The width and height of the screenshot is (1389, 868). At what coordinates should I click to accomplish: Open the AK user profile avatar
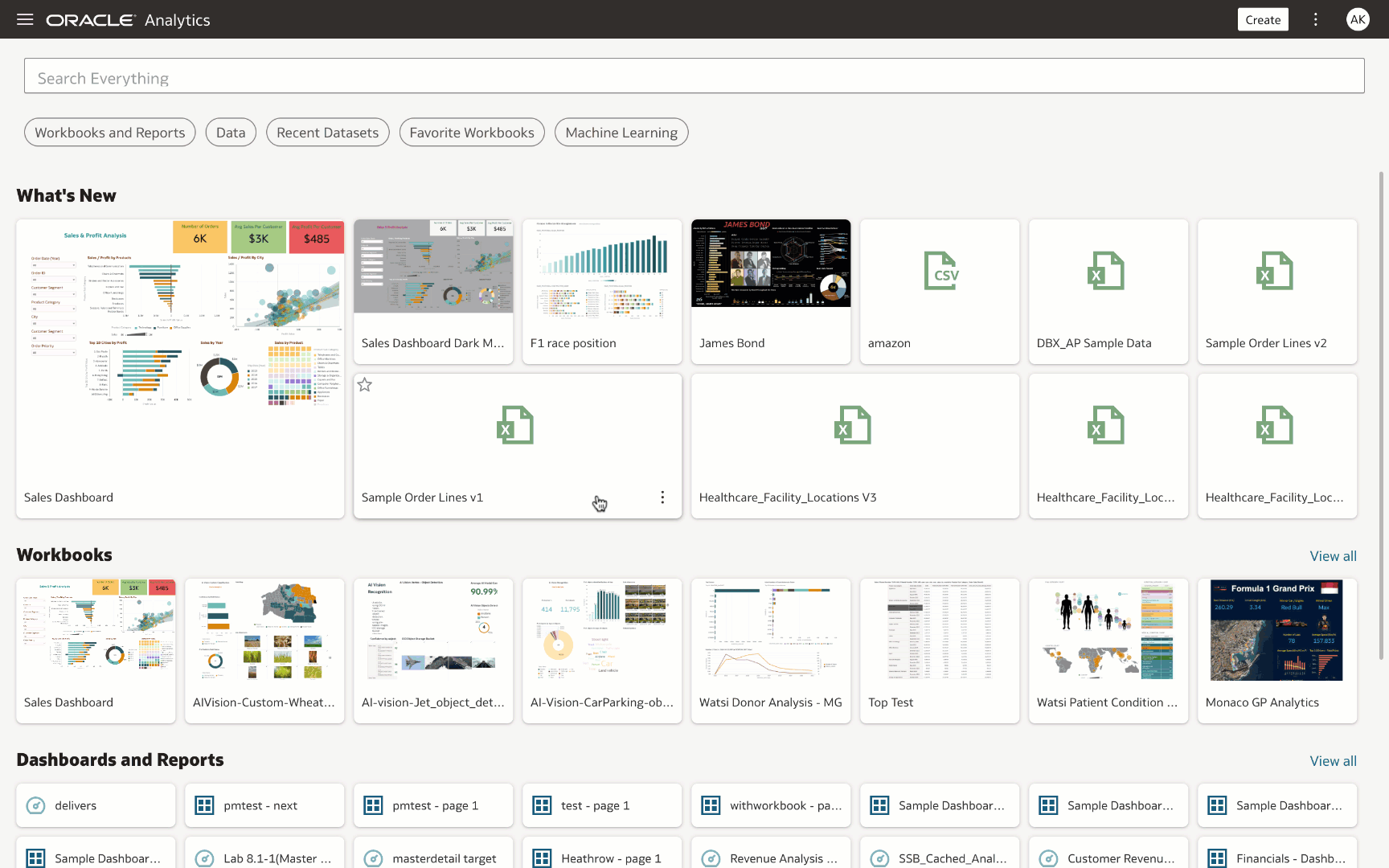1358,19
